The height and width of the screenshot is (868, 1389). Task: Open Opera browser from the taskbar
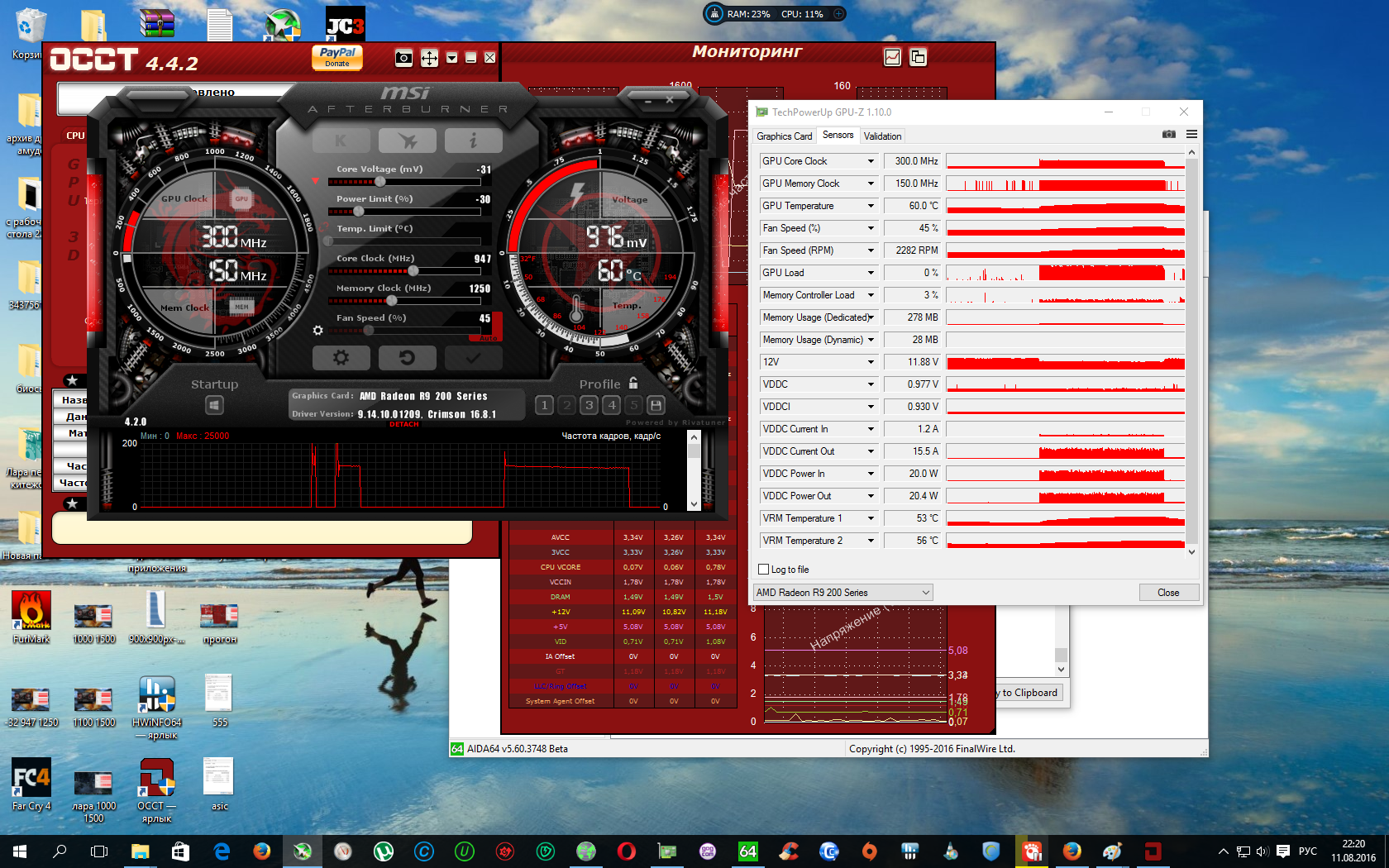[x=627, y=851]
